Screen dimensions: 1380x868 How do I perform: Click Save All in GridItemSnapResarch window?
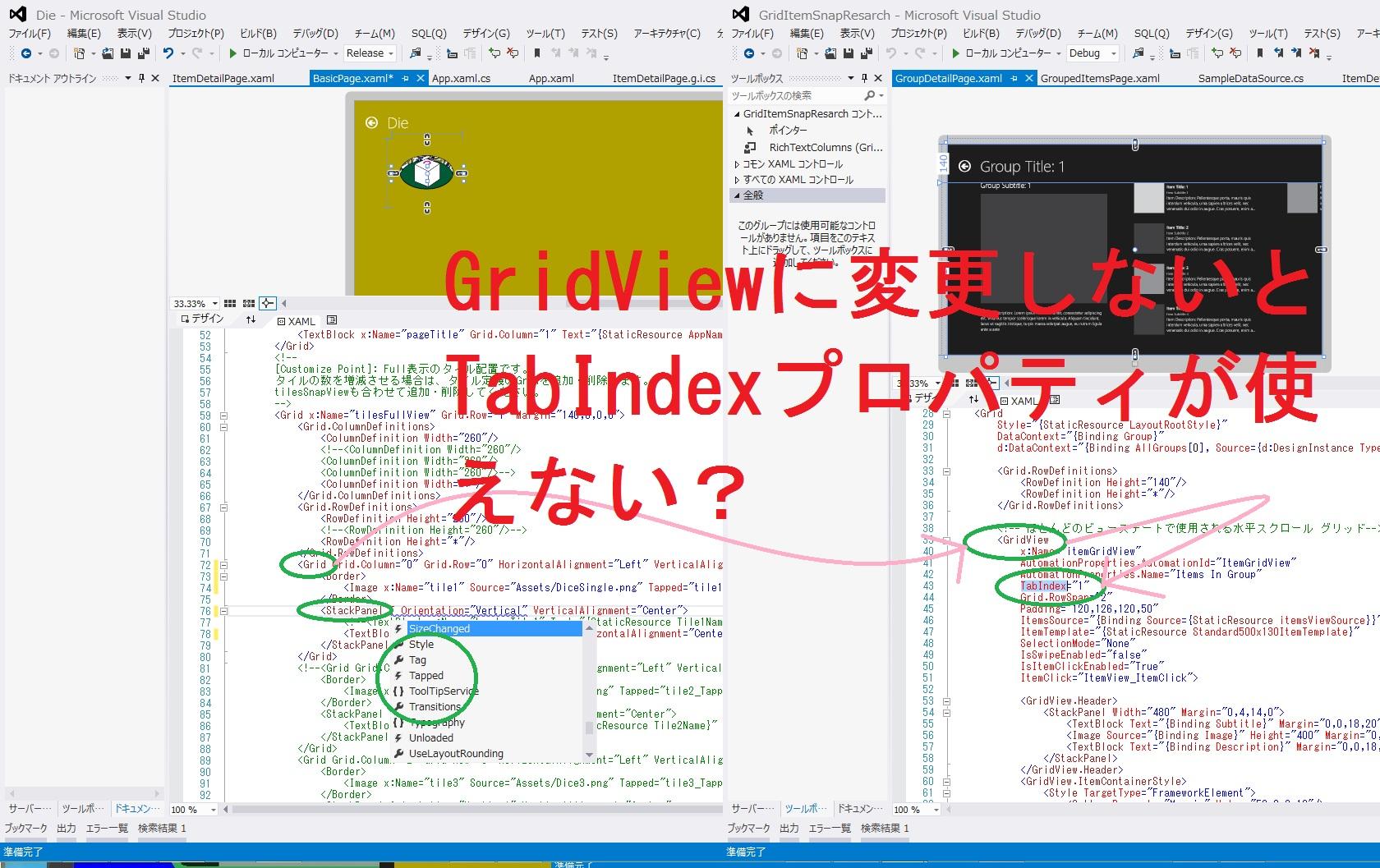tap(866, 53)
